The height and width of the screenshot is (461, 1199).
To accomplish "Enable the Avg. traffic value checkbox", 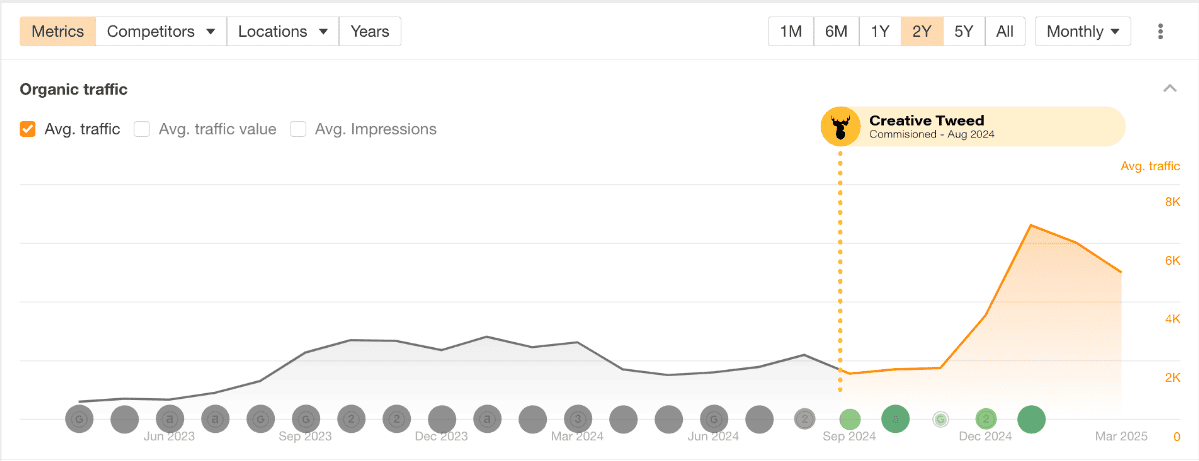I will (142, 129).
